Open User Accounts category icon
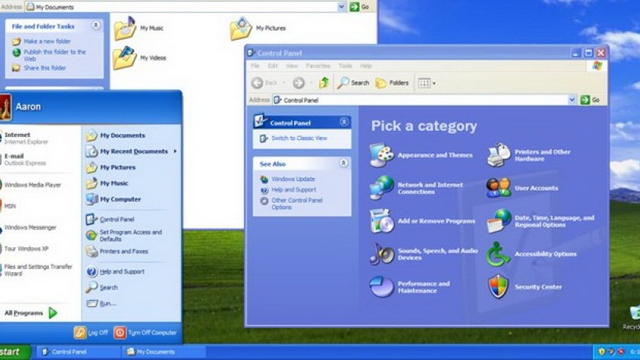This screenshot has width=640, height=360. coord(498,188)
